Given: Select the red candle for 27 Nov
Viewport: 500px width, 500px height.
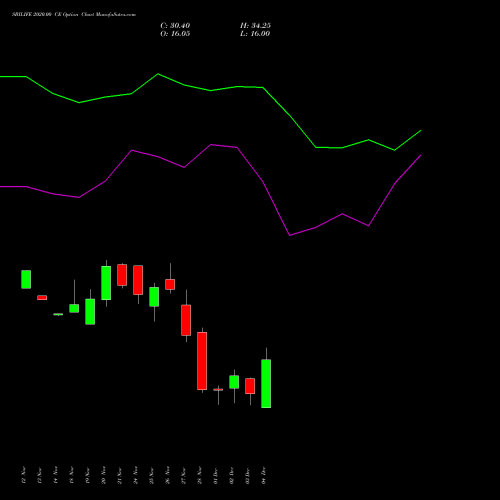Looking at the screenshot, I should (186, 320).
